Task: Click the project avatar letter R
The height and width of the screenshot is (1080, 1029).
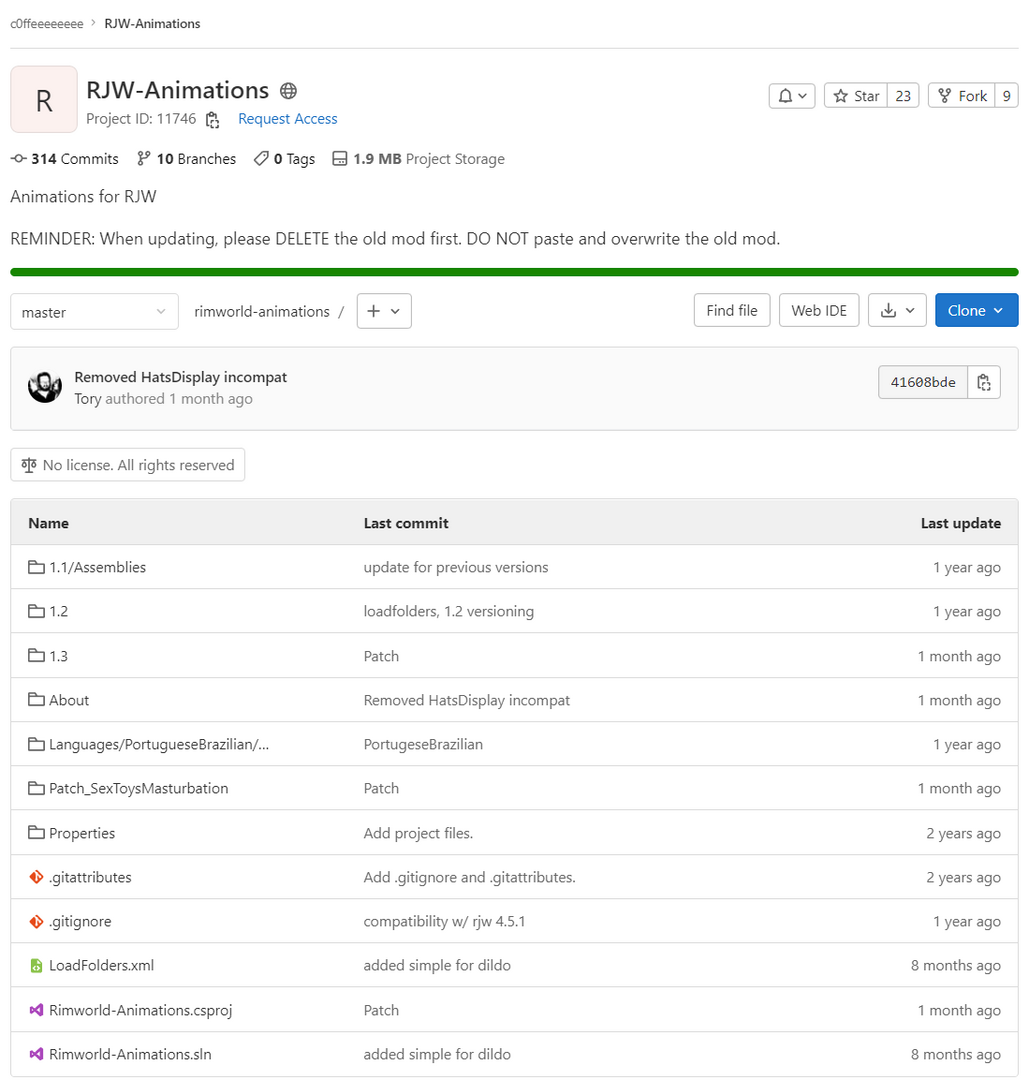Action: 44,99
